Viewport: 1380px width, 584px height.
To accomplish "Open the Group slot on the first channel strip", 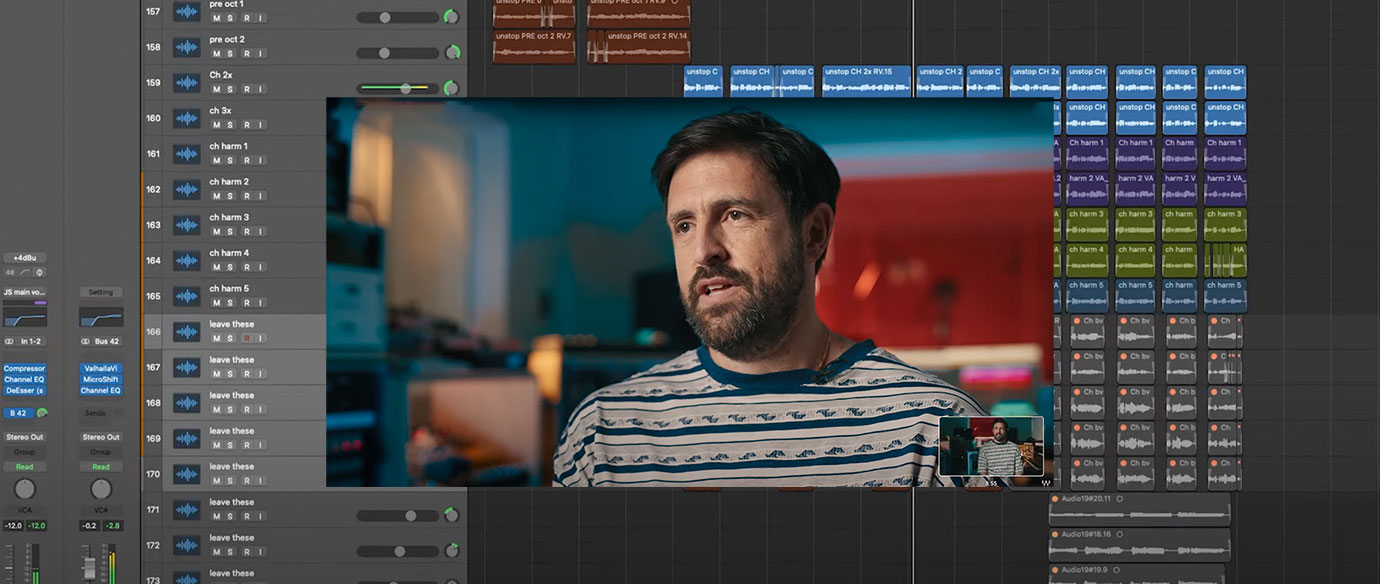I will (x=24, y=452).
